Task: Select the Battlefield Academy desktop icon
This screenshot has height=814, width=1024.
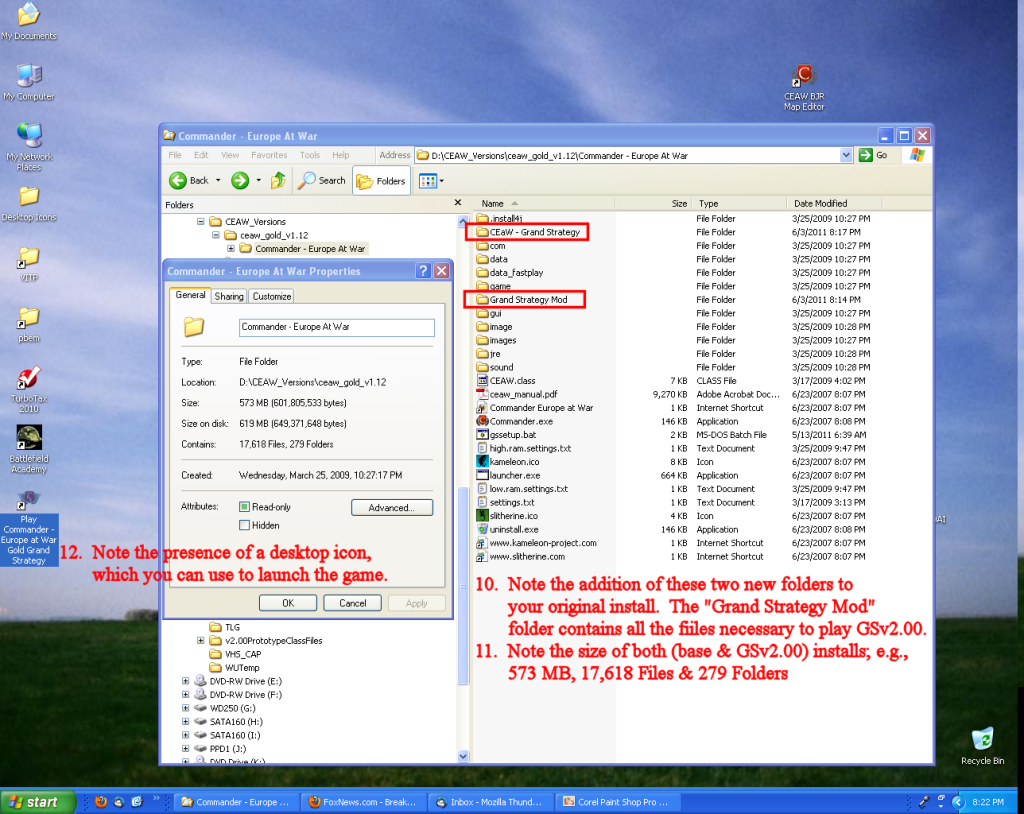Action: click(29, 449)
